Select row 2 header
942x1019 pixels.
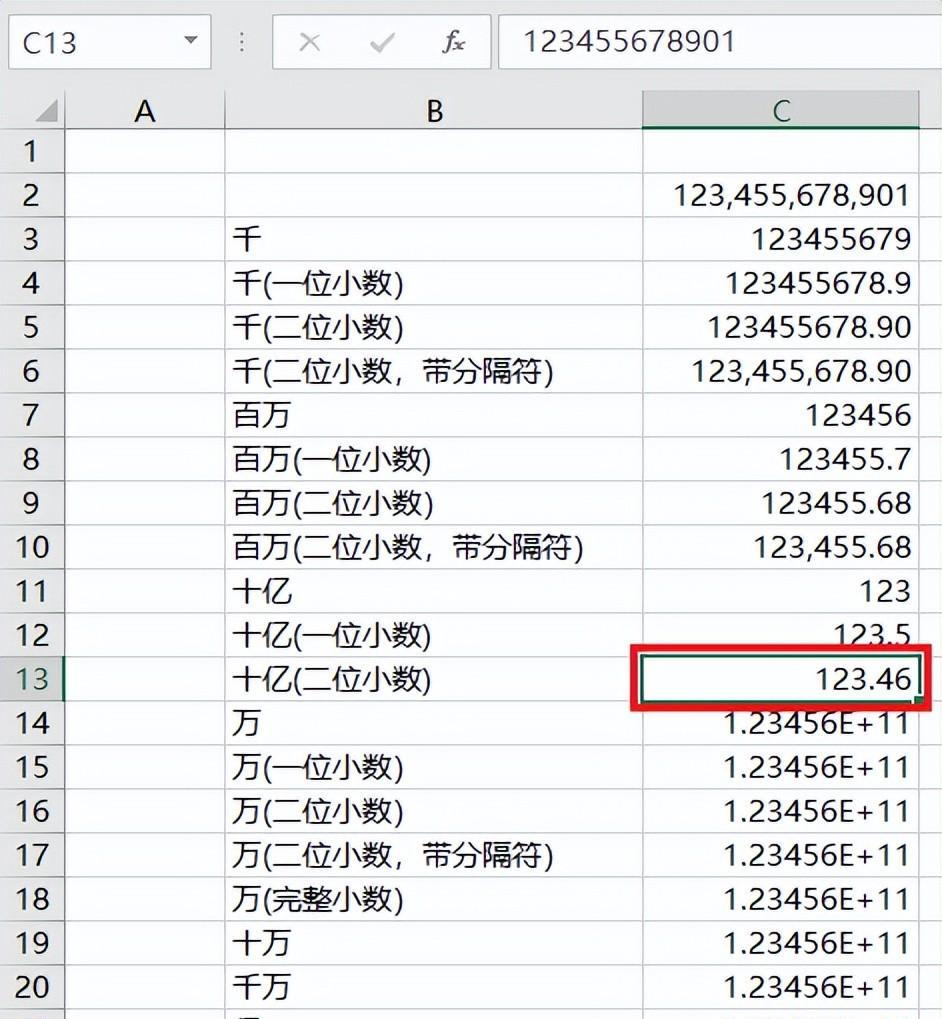(x=32, y=195)
